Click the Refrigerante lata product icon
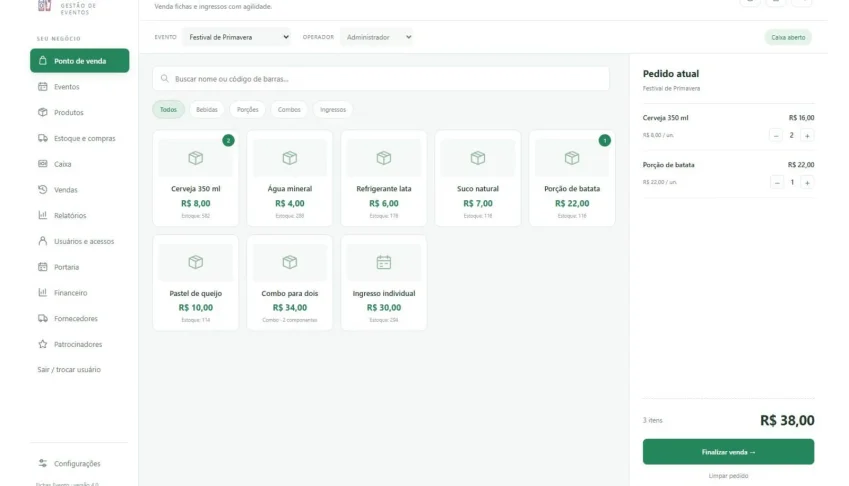849x486 pixels. click(384, 157)
